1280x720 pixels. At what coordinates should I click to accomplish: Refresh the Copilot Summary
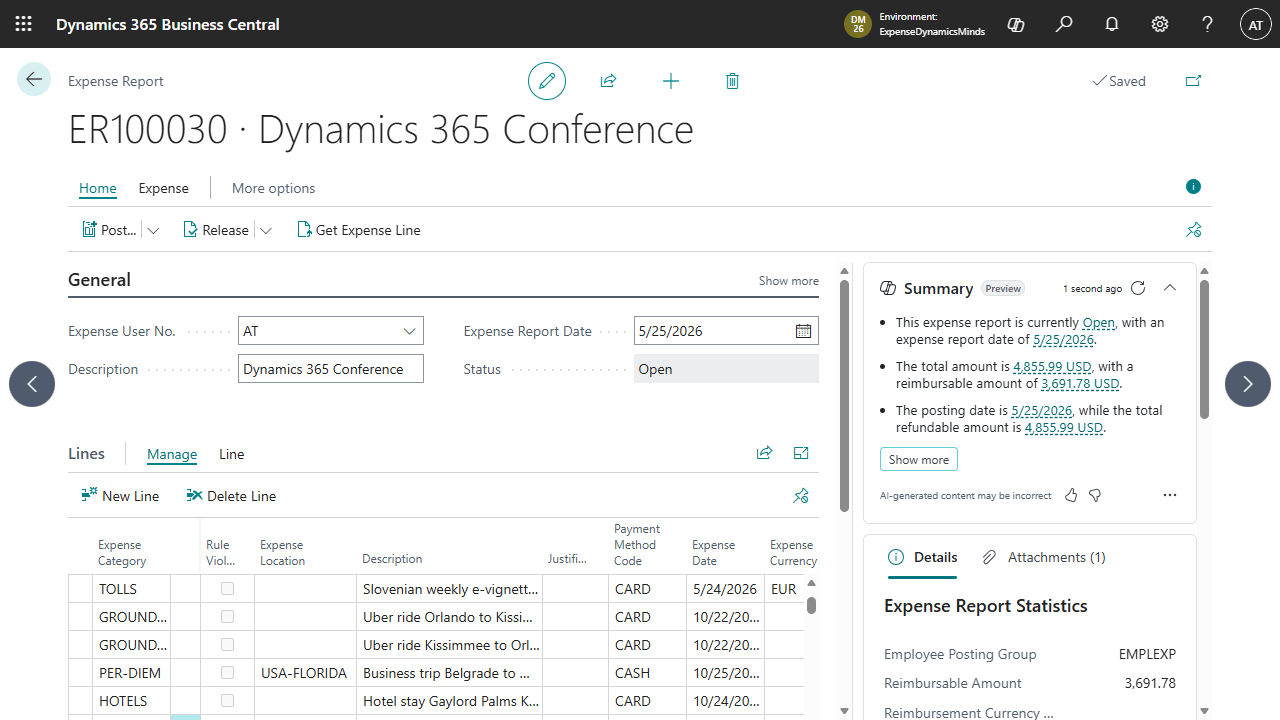coord(1138,288)
